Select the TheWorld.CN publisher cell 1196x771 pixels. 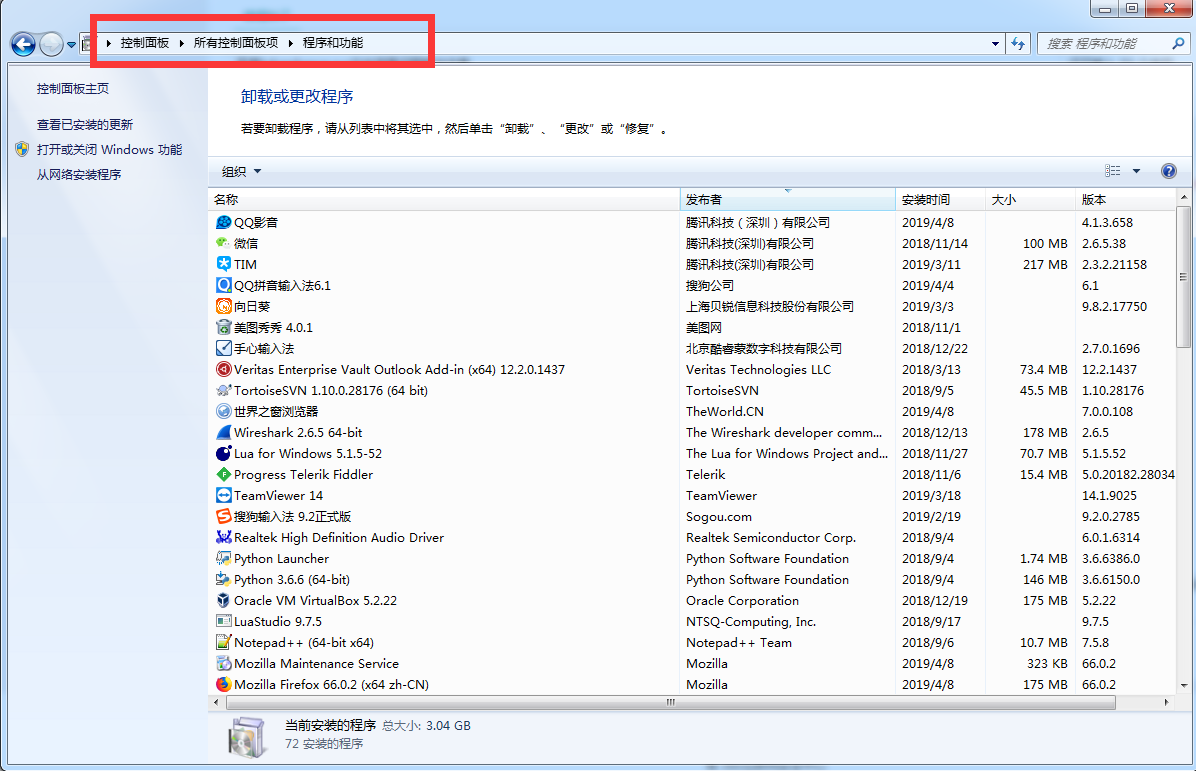(x=725, y=411)
